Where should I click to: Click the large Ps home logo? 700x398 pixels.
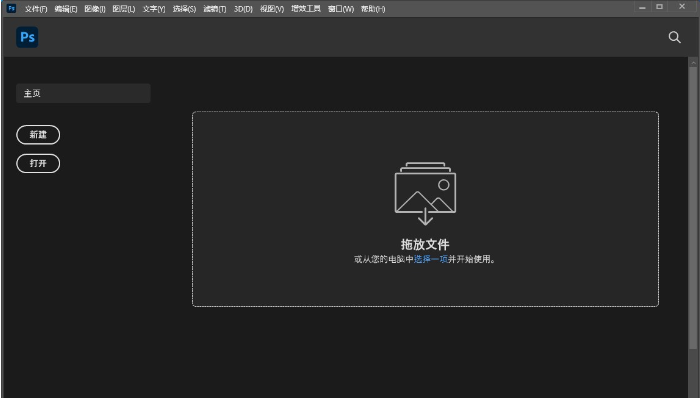(27, 37)
